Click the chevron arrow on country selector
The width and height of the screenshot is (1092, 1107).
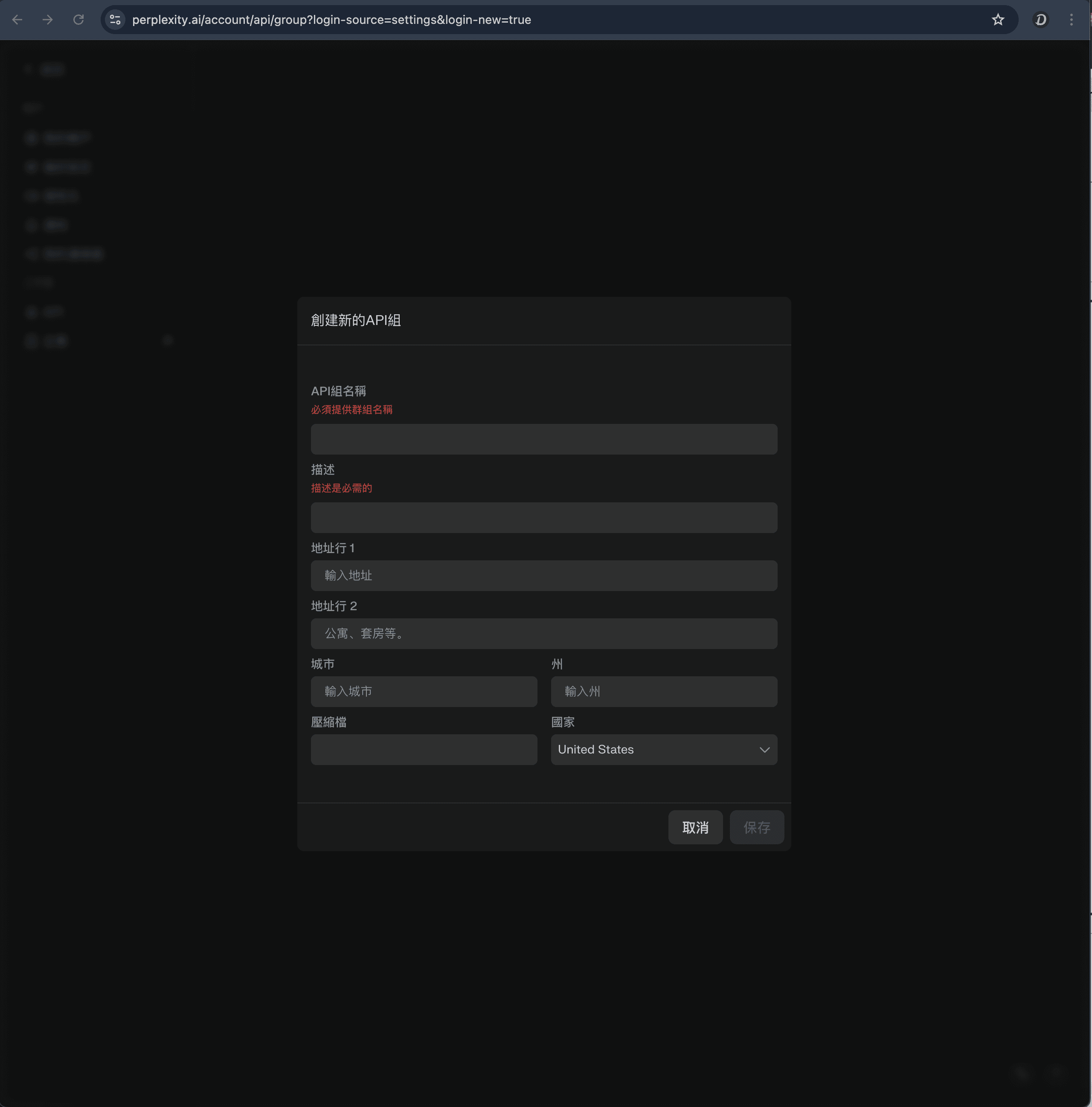764,750
